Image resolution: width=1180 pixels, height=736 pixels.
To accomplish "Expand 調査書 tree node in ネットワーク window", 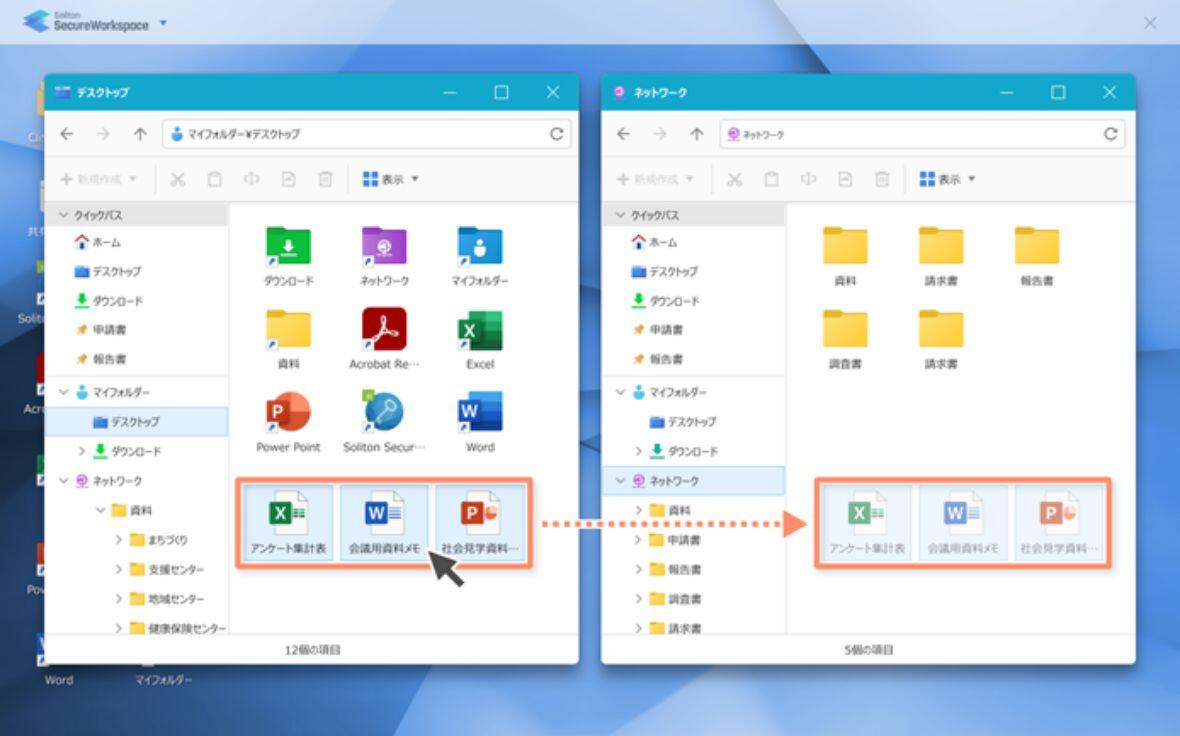I will click(x=638, y=598).
